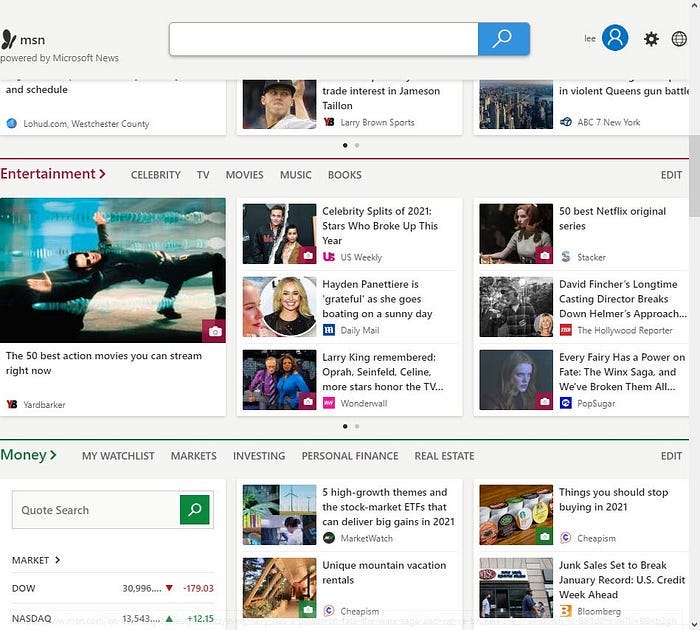This screenshot has width=700, height=630.
Task: Click the Matrix action movies large image
Action: 112,270
